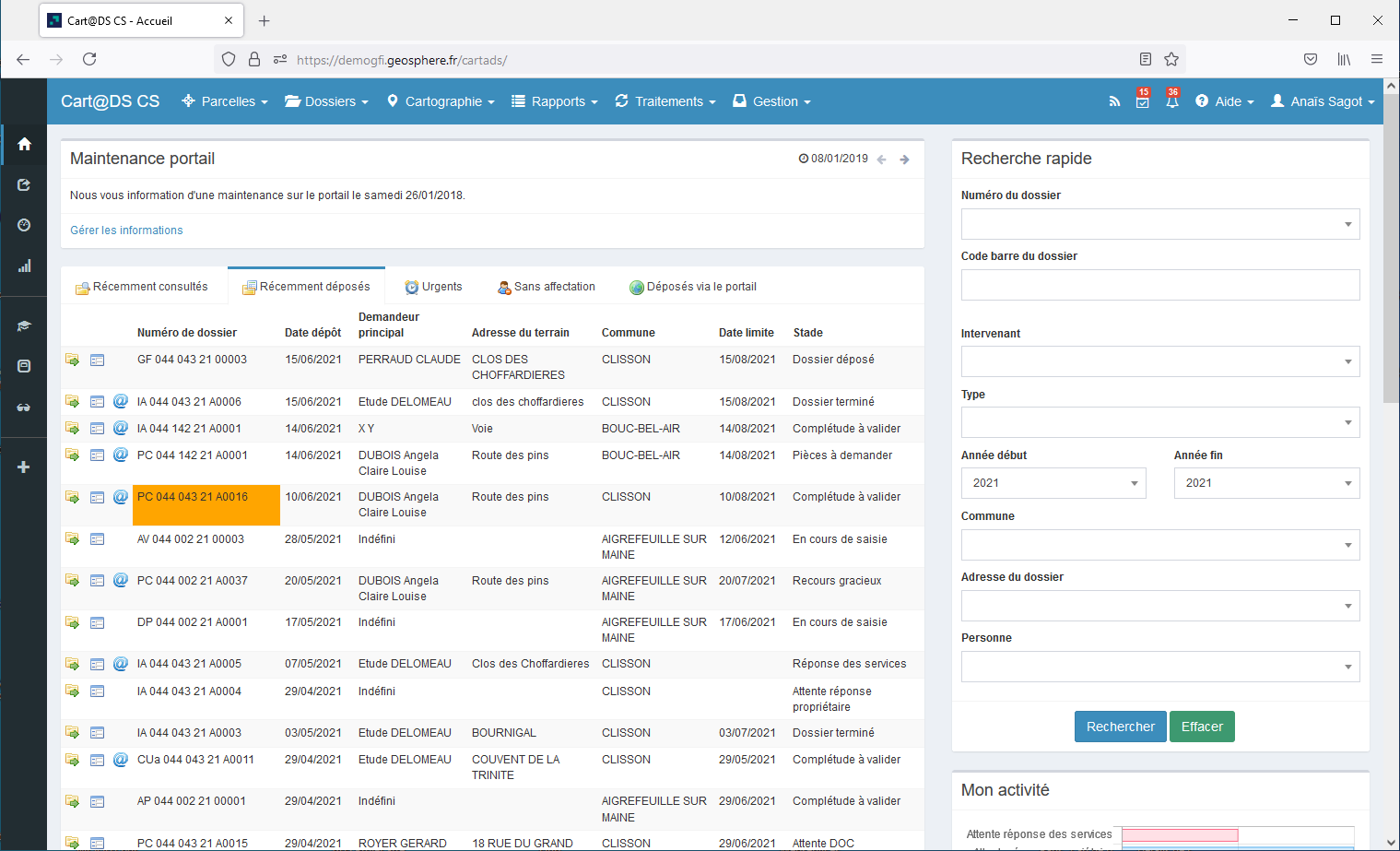Click the sunglasses icon in sidebar
The width and height of the screenshot is (1400, 851).
click(24, 408)
